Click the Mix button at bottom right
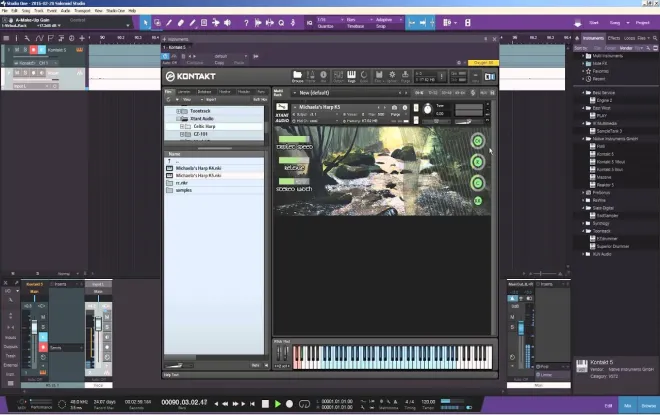This screenshot has width=660, height=415. (x=628, y=406)
